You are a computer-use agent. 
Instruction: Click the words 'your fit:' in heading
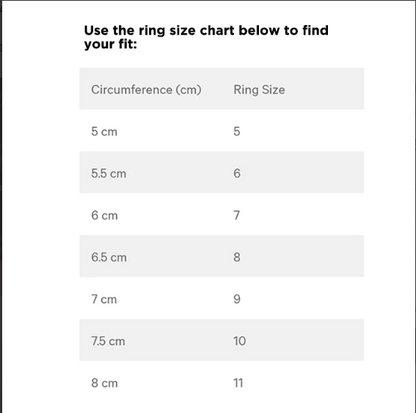click(111, 44)
